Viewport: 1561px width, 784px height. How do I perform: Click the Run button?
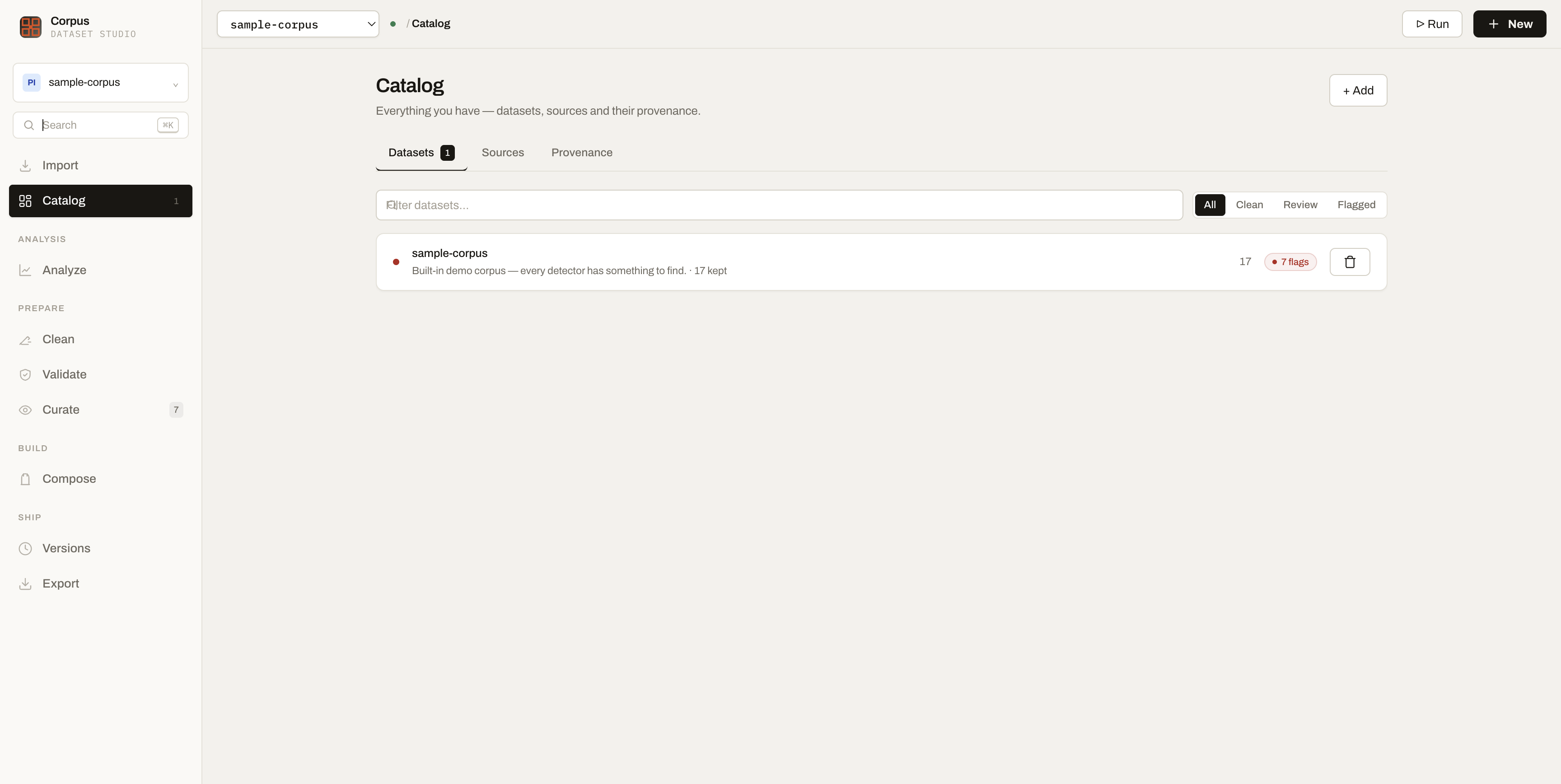1432,24
